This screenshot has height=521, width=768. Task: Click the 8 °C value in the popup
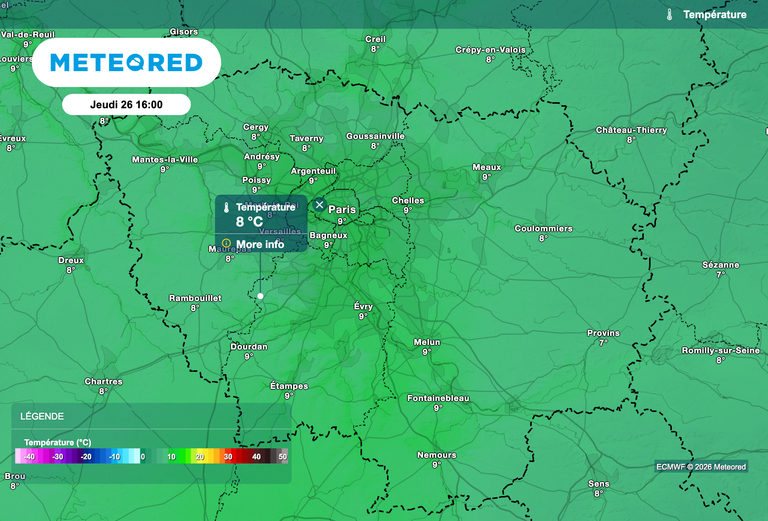[249, 222]
